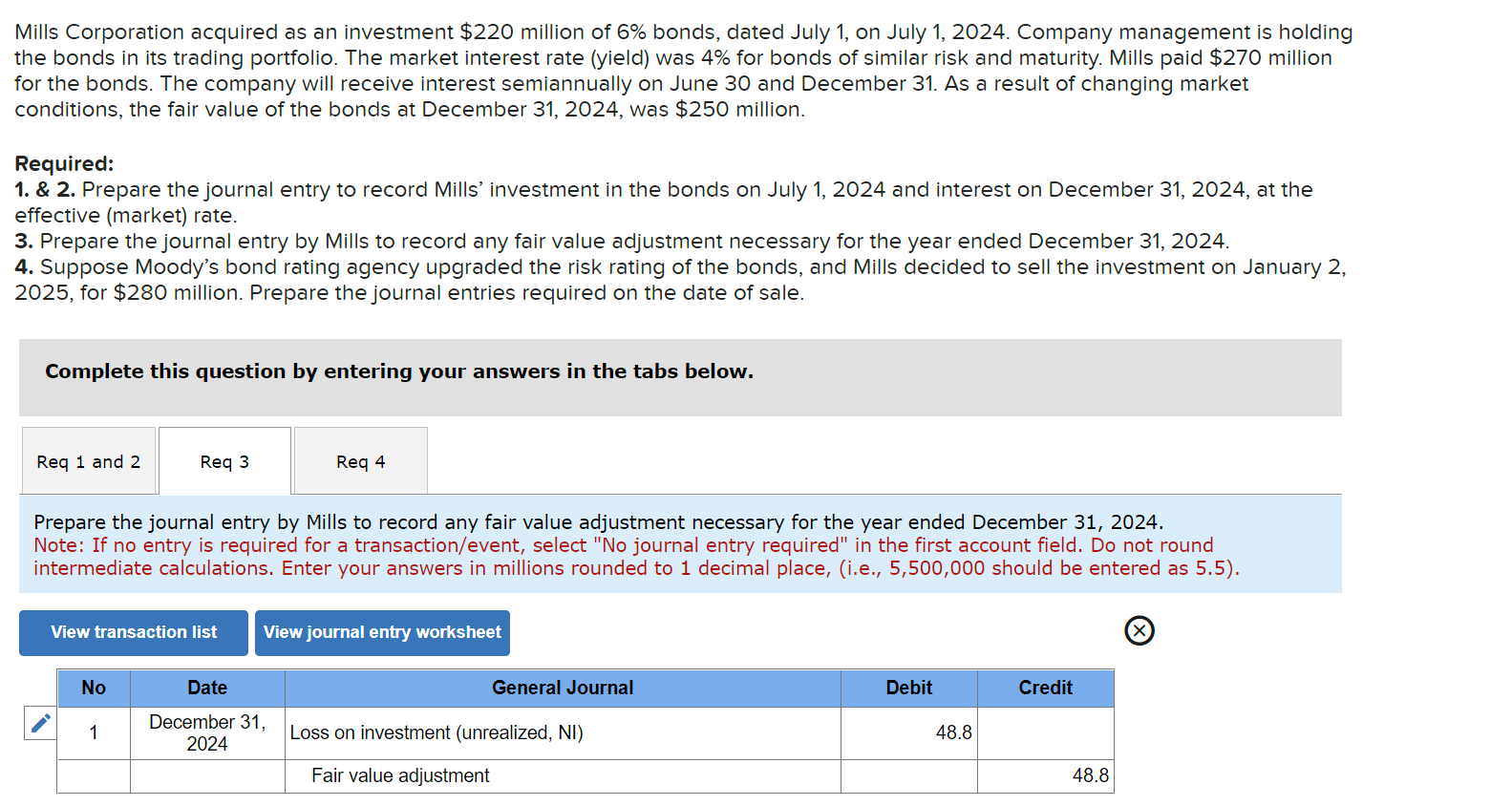Click the circled X to clear the journal entry
This screenshot has width=1512, height=806.
click(x=1139, y=631)
